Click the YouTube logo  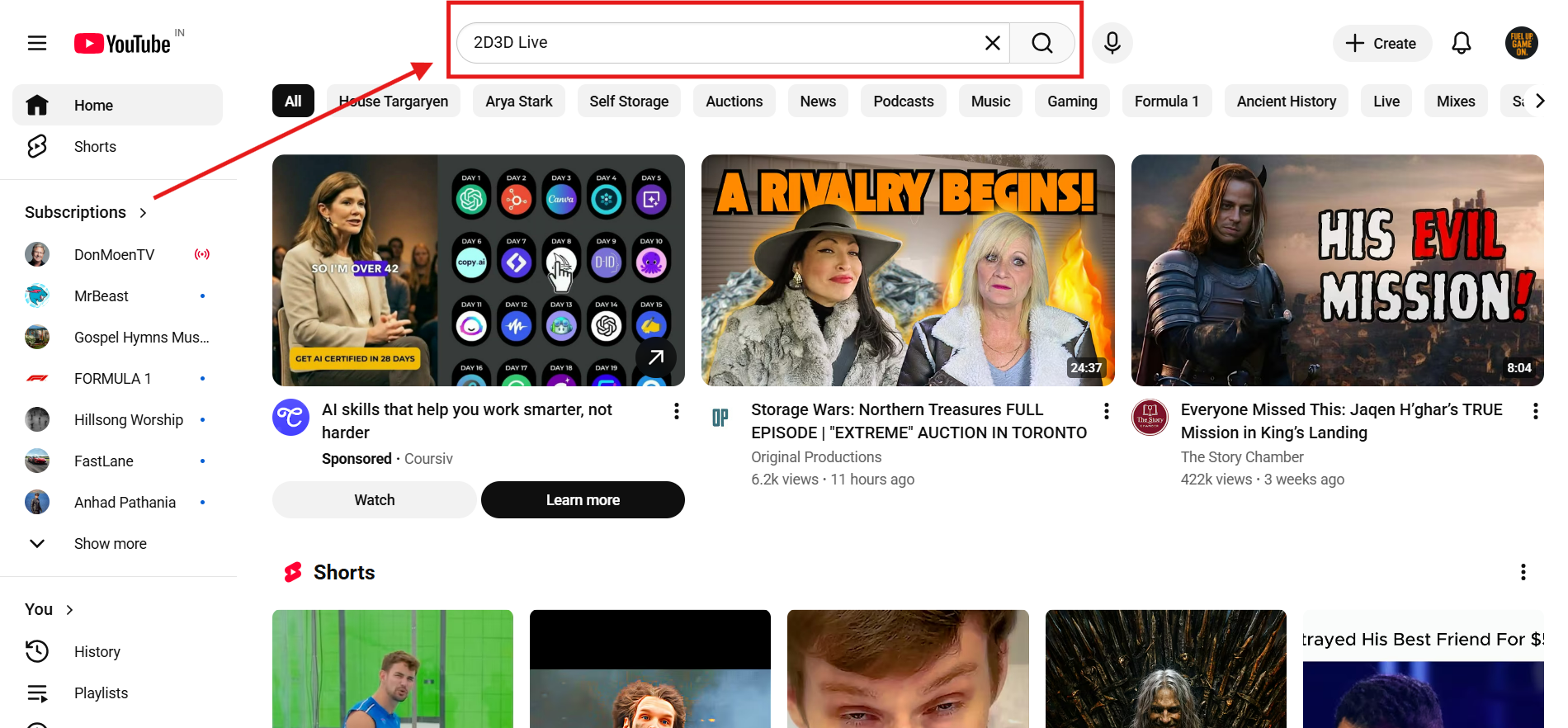[122, 43]
